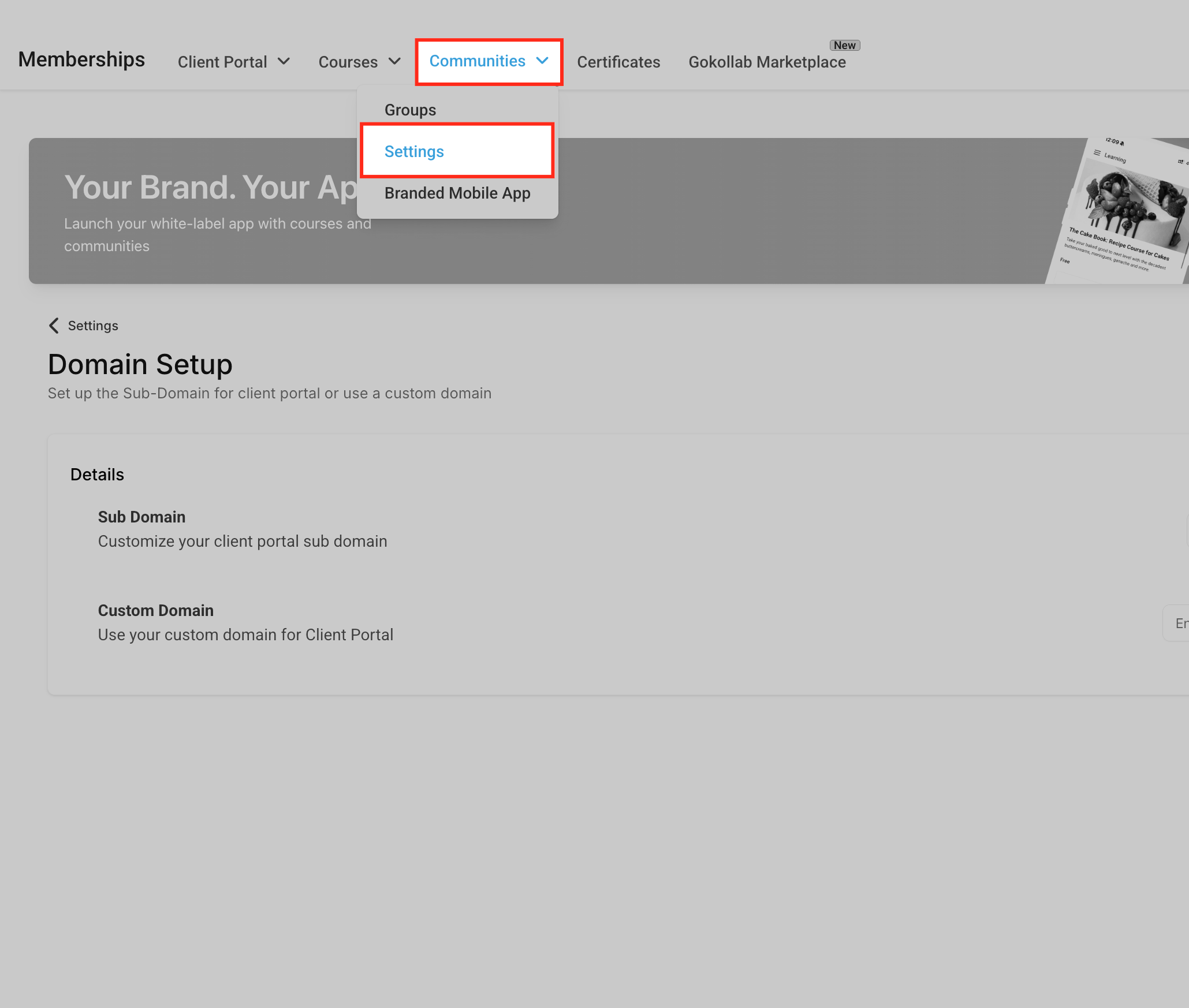
Task: Click the Courses nav label
Action: point(348,62)
